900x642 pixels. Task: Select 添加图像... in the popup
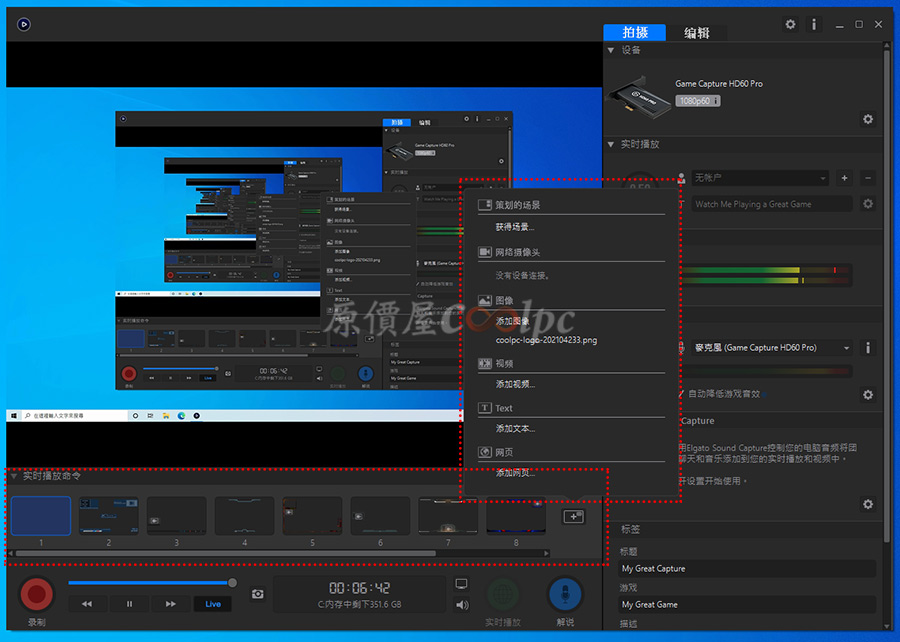point(513,321)
